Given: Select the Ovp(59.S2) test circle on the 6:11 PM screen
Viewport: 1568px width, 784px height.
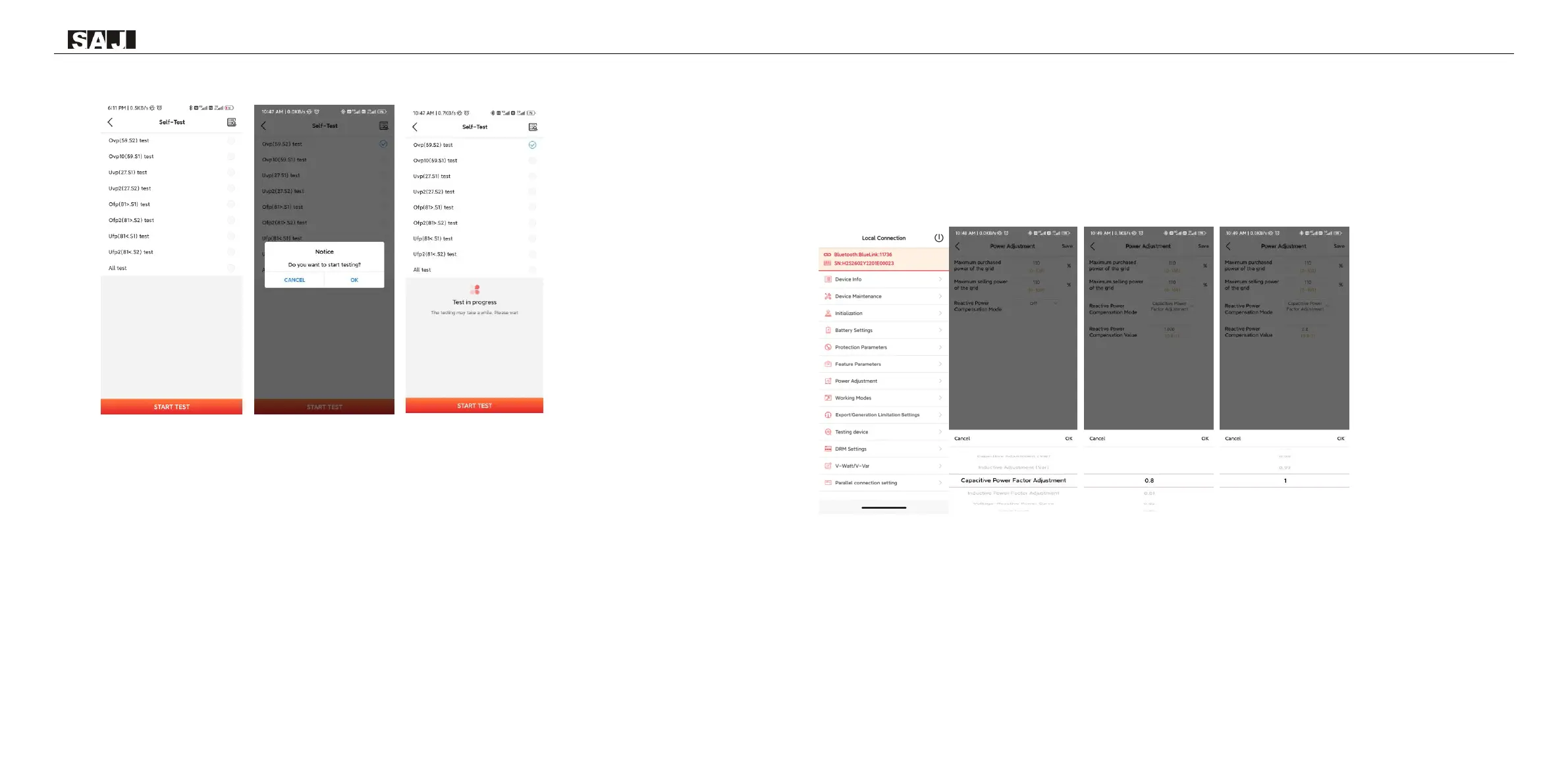Looking at the screenshot, I should [231, 140].
